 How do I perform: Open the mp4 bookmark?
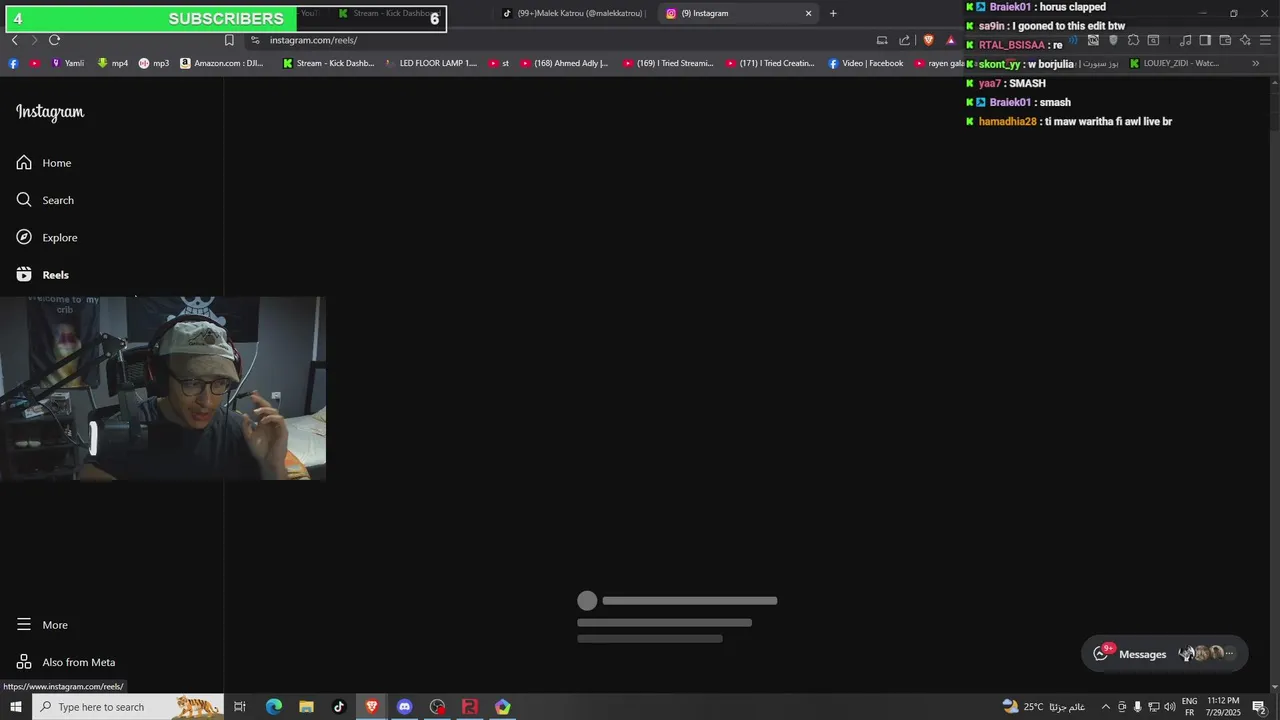112,63
